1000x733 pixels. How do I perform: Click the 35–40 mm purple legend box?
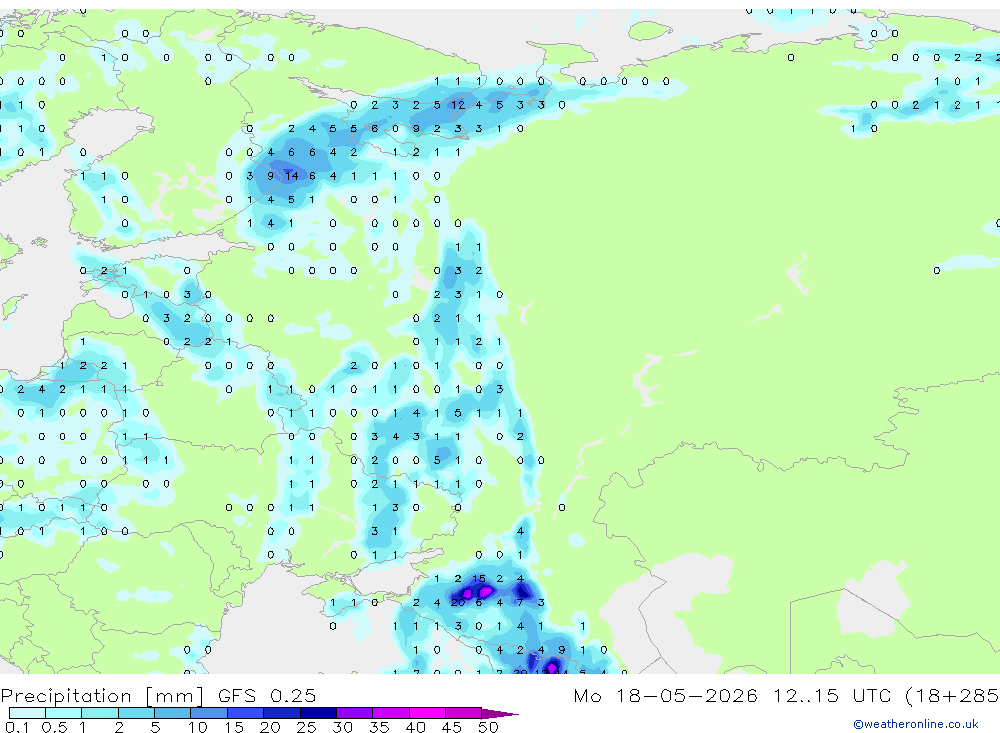391,713
